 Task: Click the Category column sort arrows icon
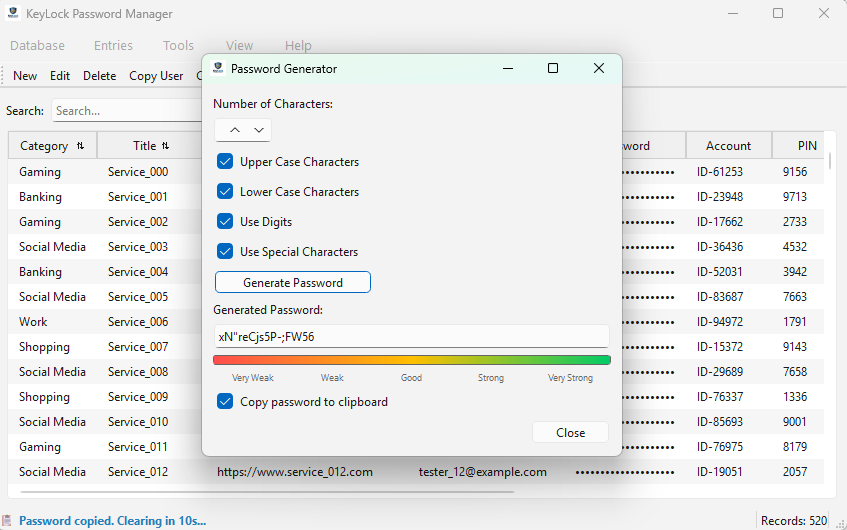pos(80,146)
